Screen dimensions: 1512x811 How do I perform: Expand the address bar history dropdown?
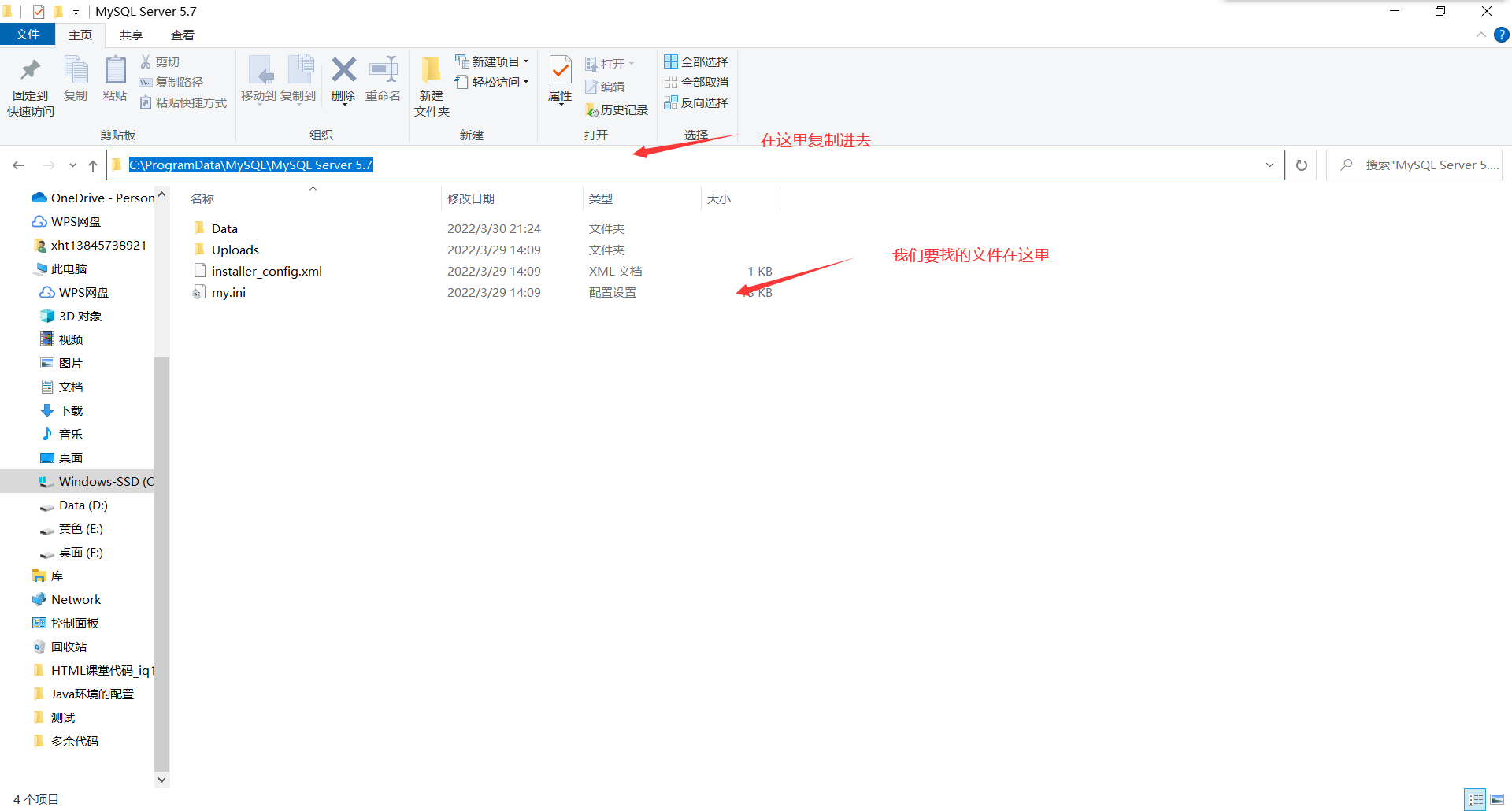[1269, 165]
